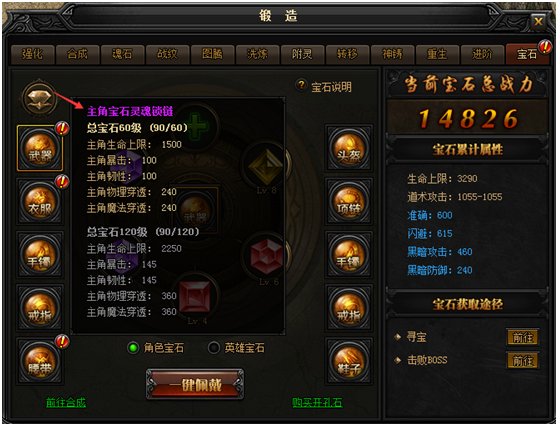Select the 腰带 belt equipment slot
The image size is (558, 426).
40,361
